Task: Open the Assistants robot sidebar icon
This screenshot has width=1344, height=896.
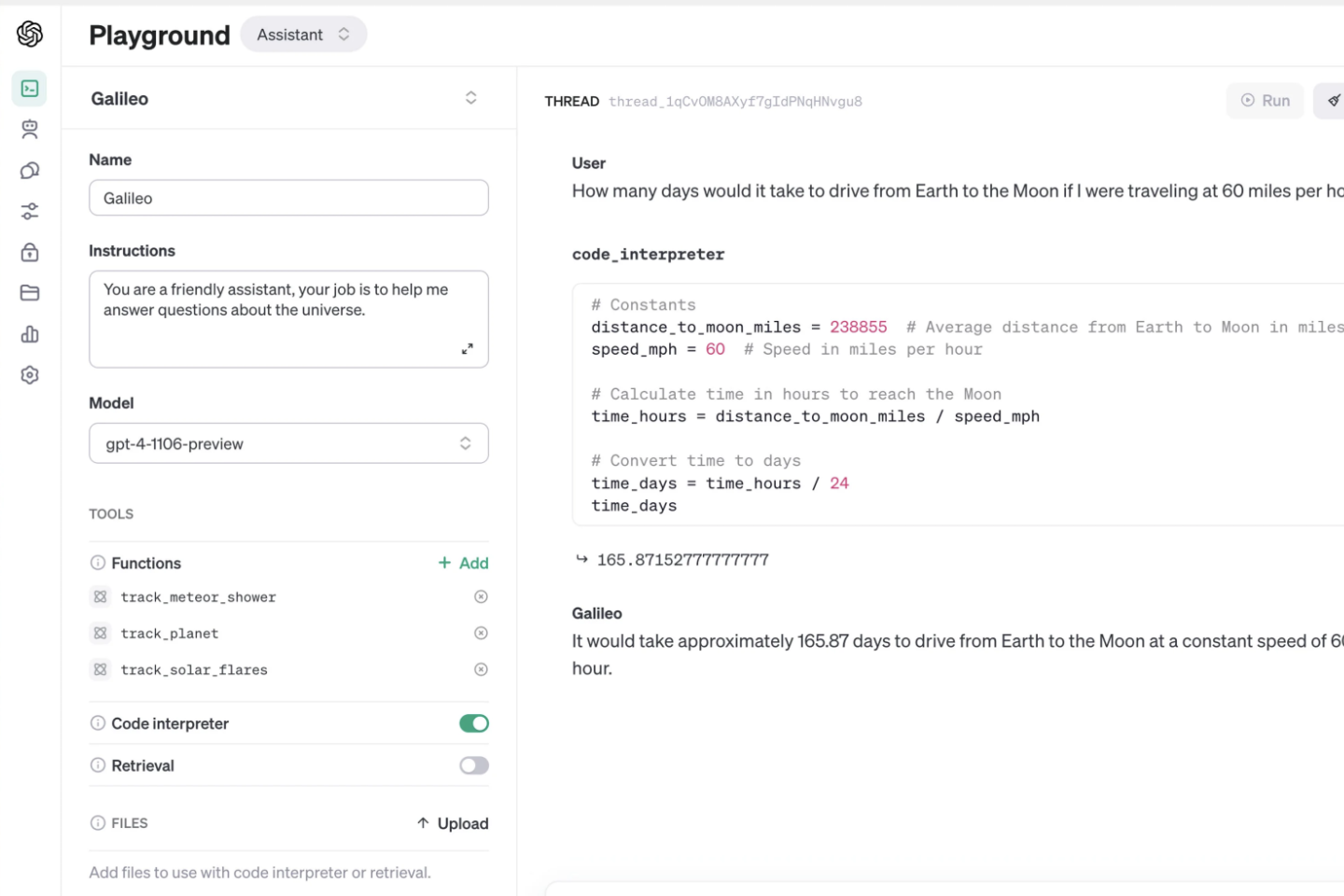Action: click(30, 130)
